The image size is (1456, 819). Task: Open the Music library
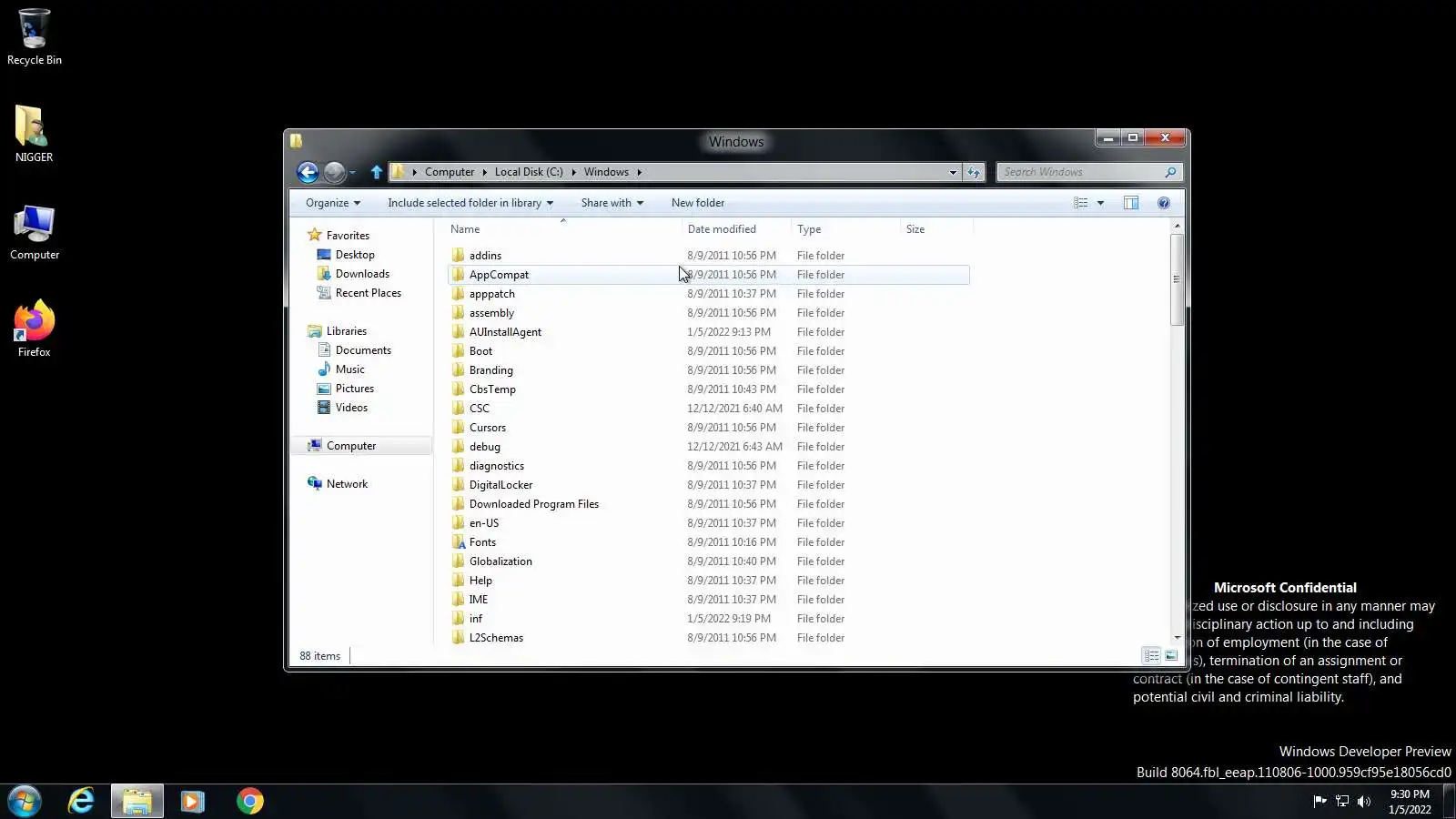click(x=349, y=369)
